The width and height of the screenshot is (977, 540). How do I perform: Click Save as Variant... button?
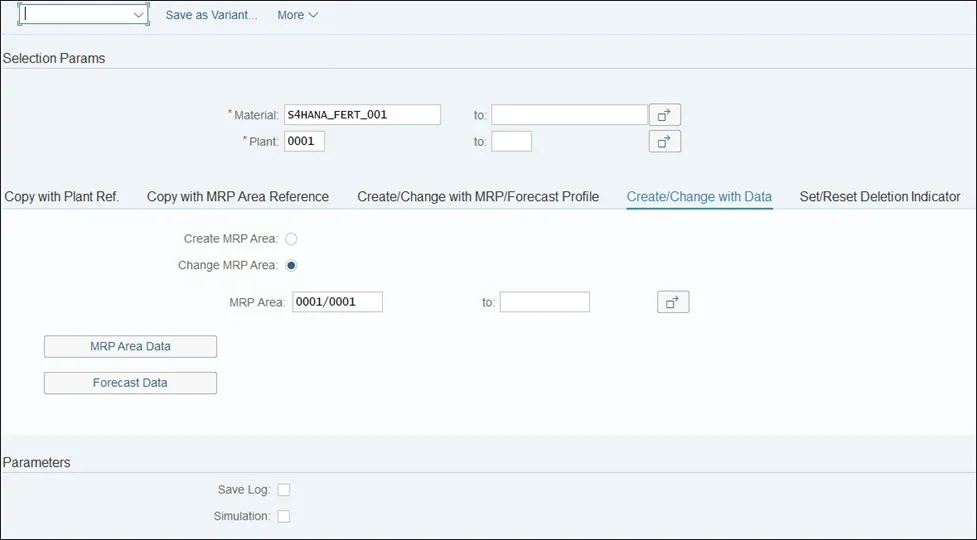point(211,15)
